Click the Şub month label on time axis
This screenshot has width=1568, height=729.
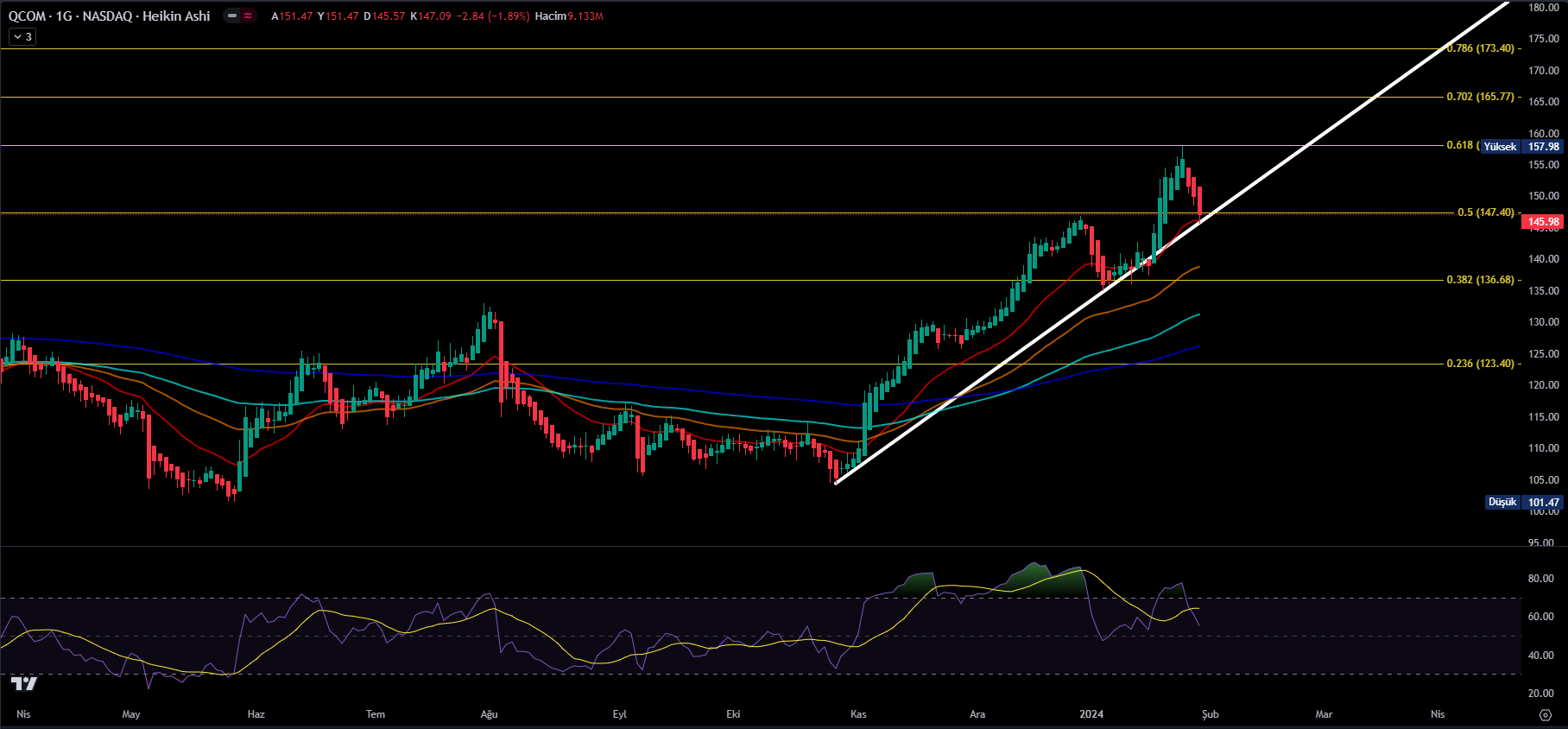(x=1211, y=714)
